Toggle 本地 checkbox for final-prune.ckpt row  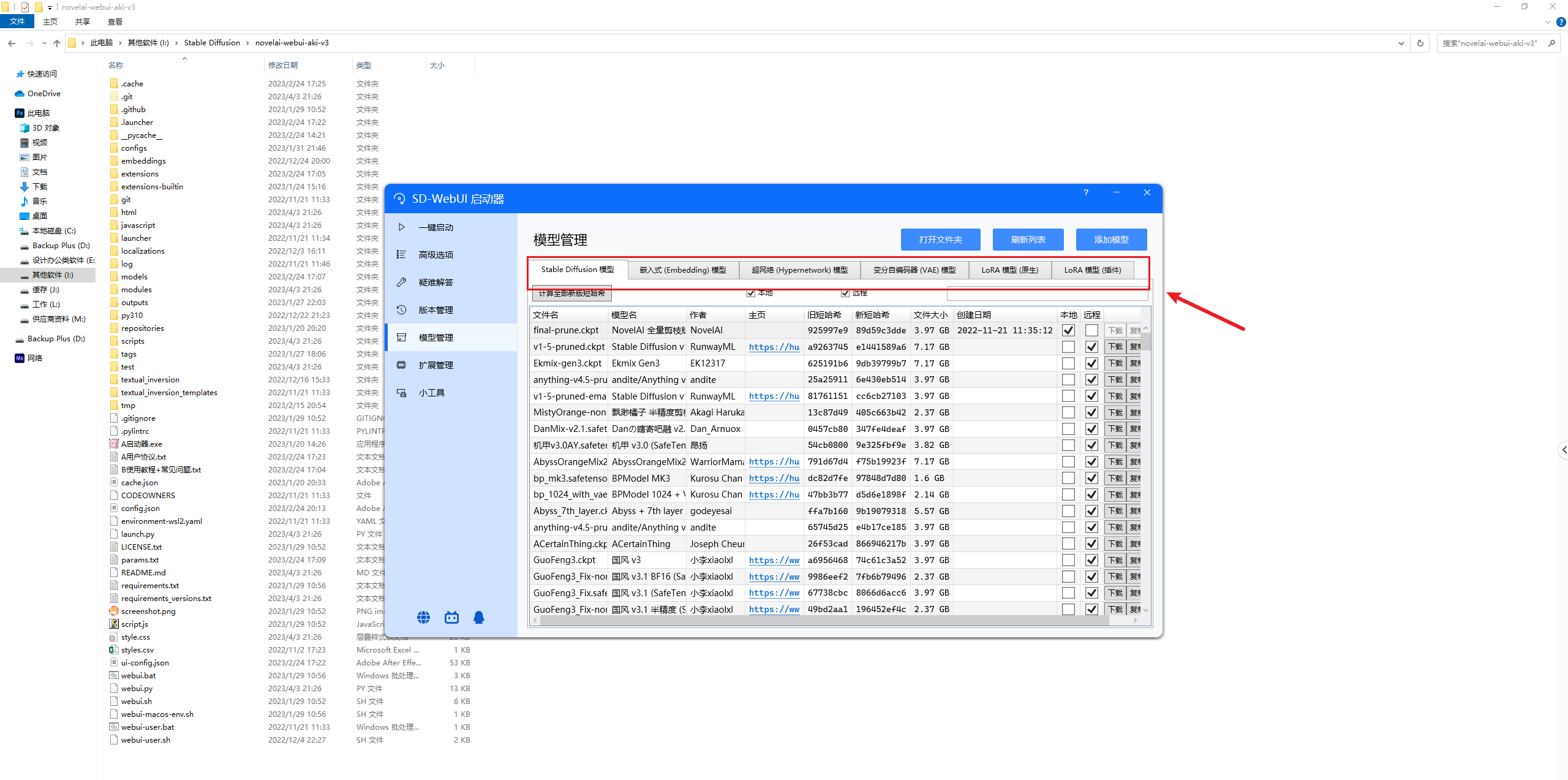click(1068, 330)
